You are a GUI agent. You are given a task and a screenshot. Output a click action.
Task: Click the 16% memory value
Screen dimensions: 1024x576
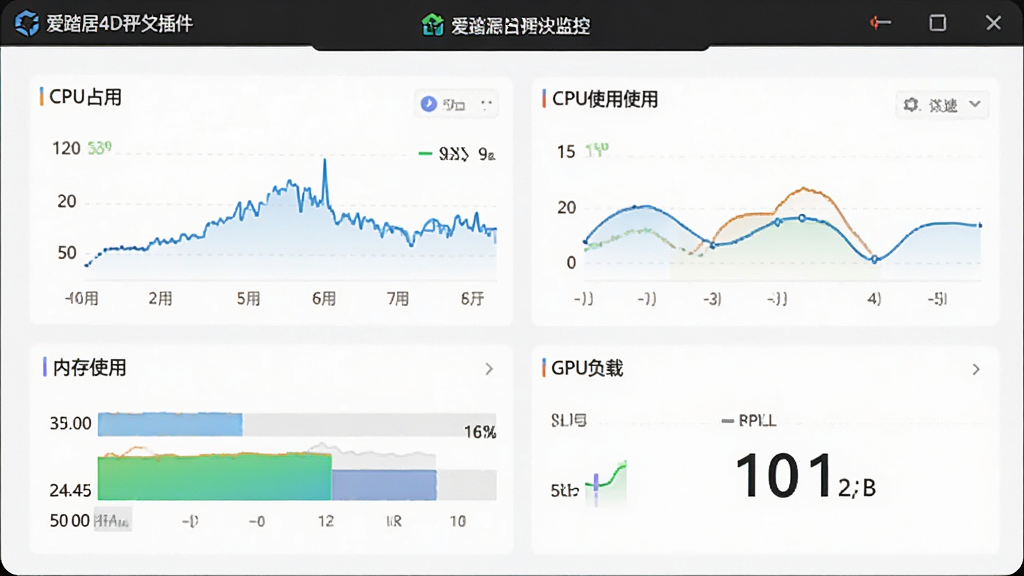[480, 432]
